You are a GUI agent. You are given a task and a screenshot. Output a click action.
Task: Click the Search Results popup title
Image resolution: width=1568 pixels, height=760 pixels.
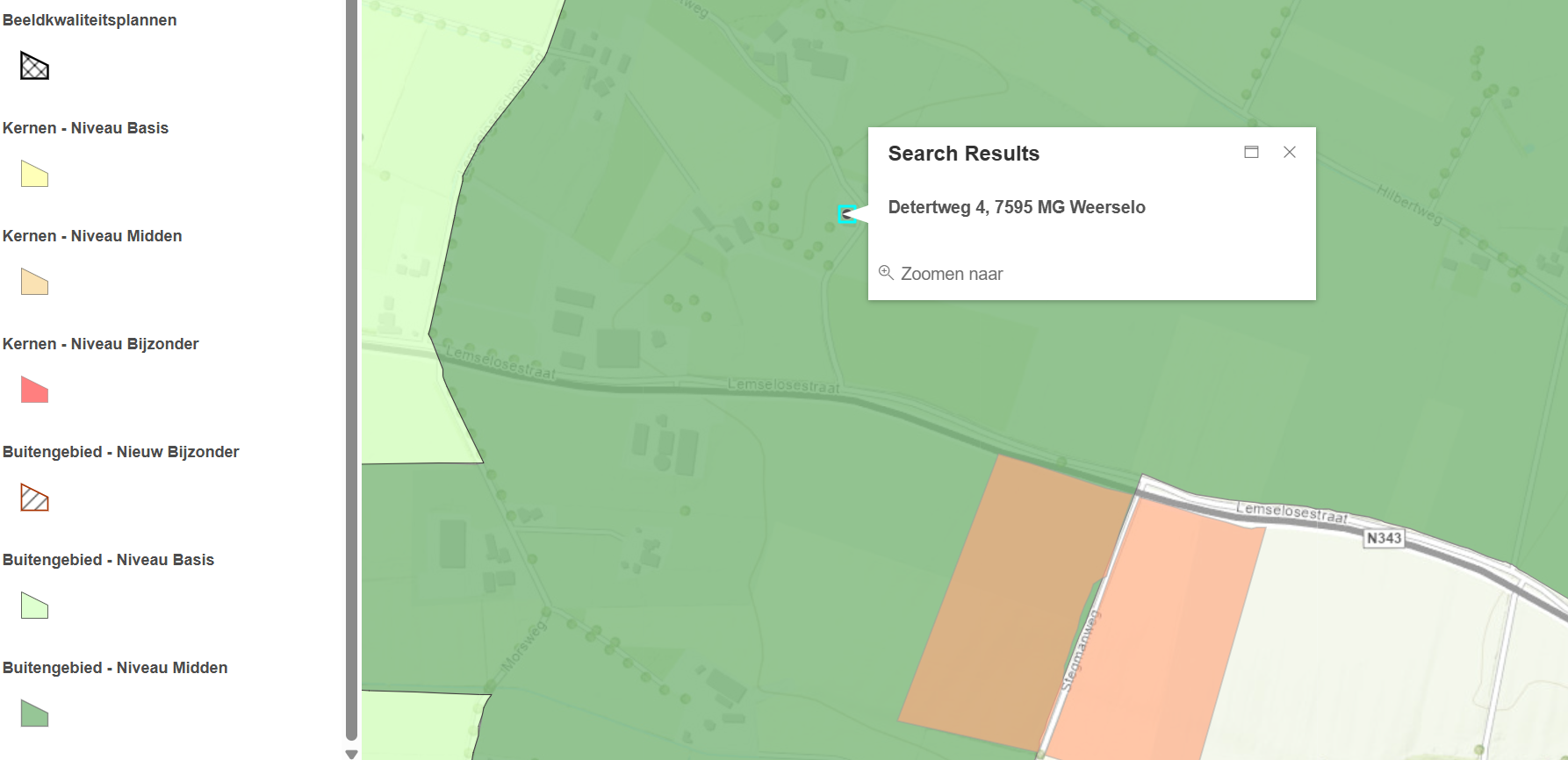(963, 154)
